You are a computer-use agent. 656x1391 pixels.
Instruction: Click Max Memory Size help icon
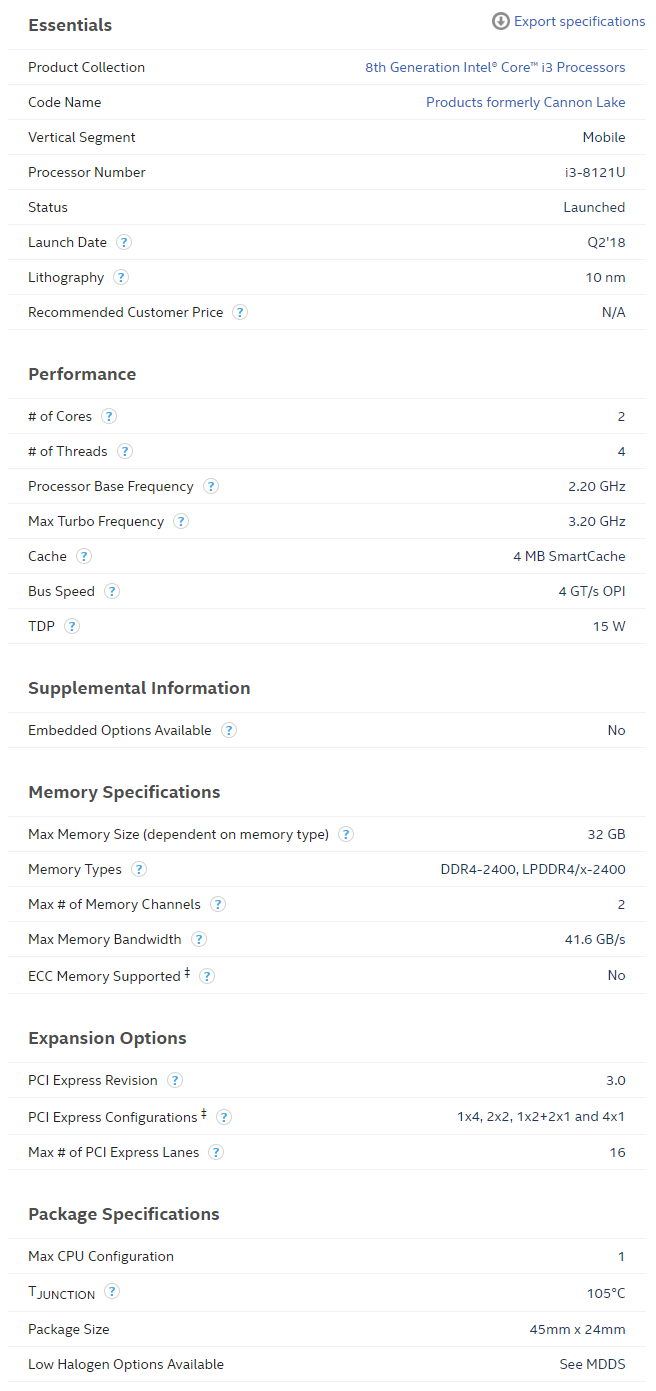(x=346, y=834)
